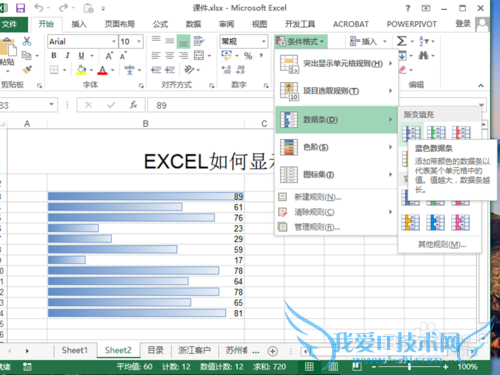Click the Cut scissors icon
The height and width of the screenshot is (375, 500).
26,41
